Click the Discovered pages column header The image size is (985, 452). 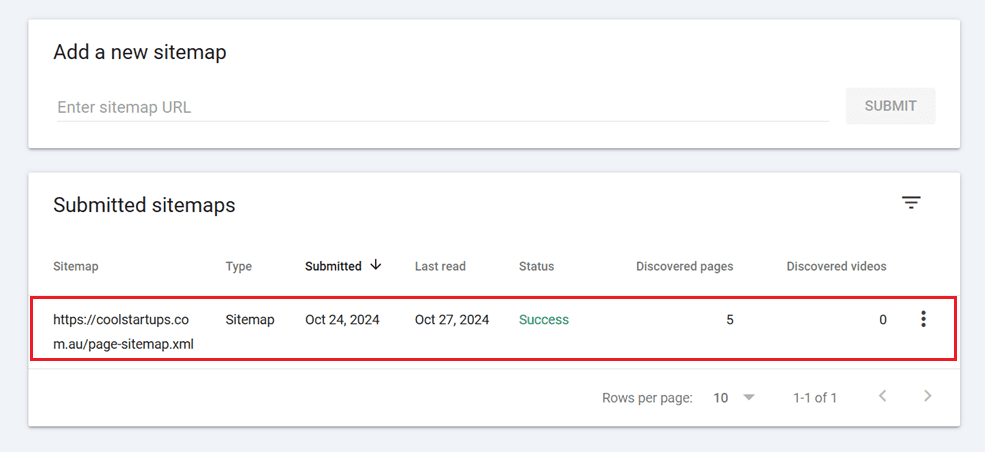(684, 266)
